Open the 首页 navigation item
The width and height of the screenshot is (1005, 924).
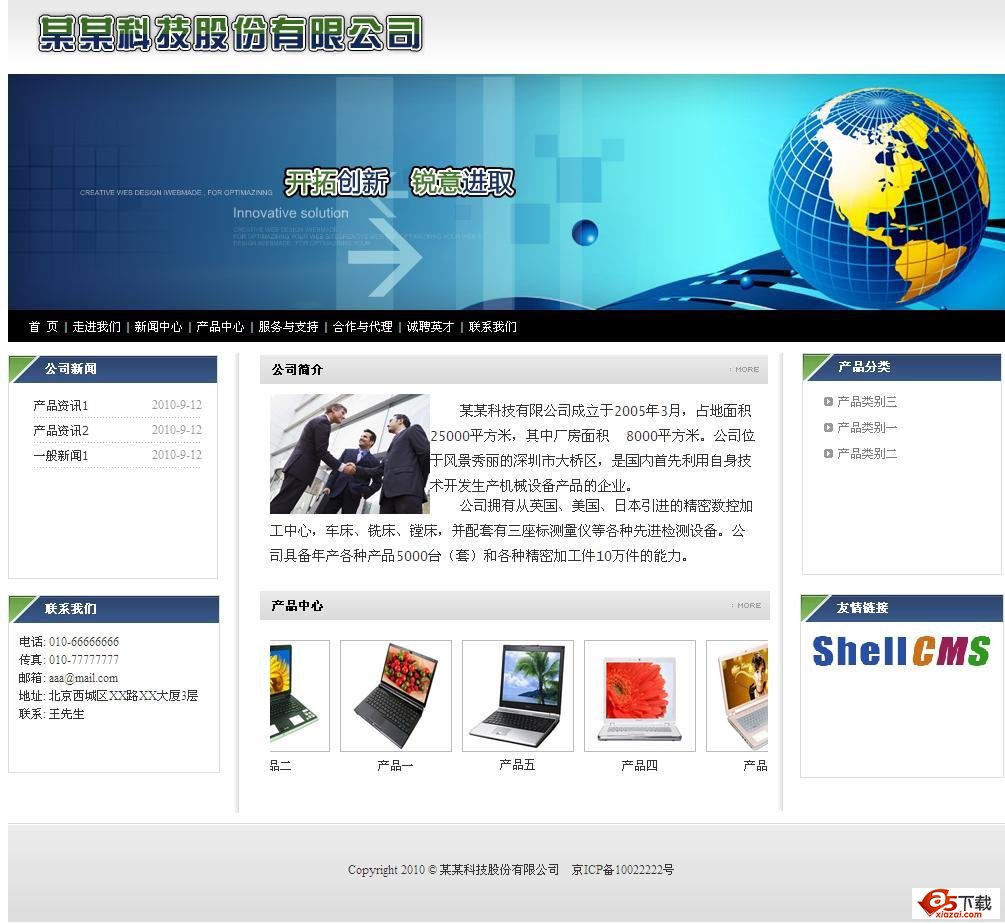coord(43,327)
